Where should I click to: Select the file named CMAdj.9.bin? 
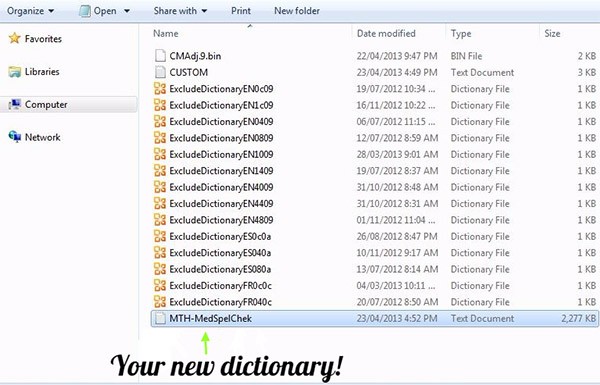[x=195, y=56]
